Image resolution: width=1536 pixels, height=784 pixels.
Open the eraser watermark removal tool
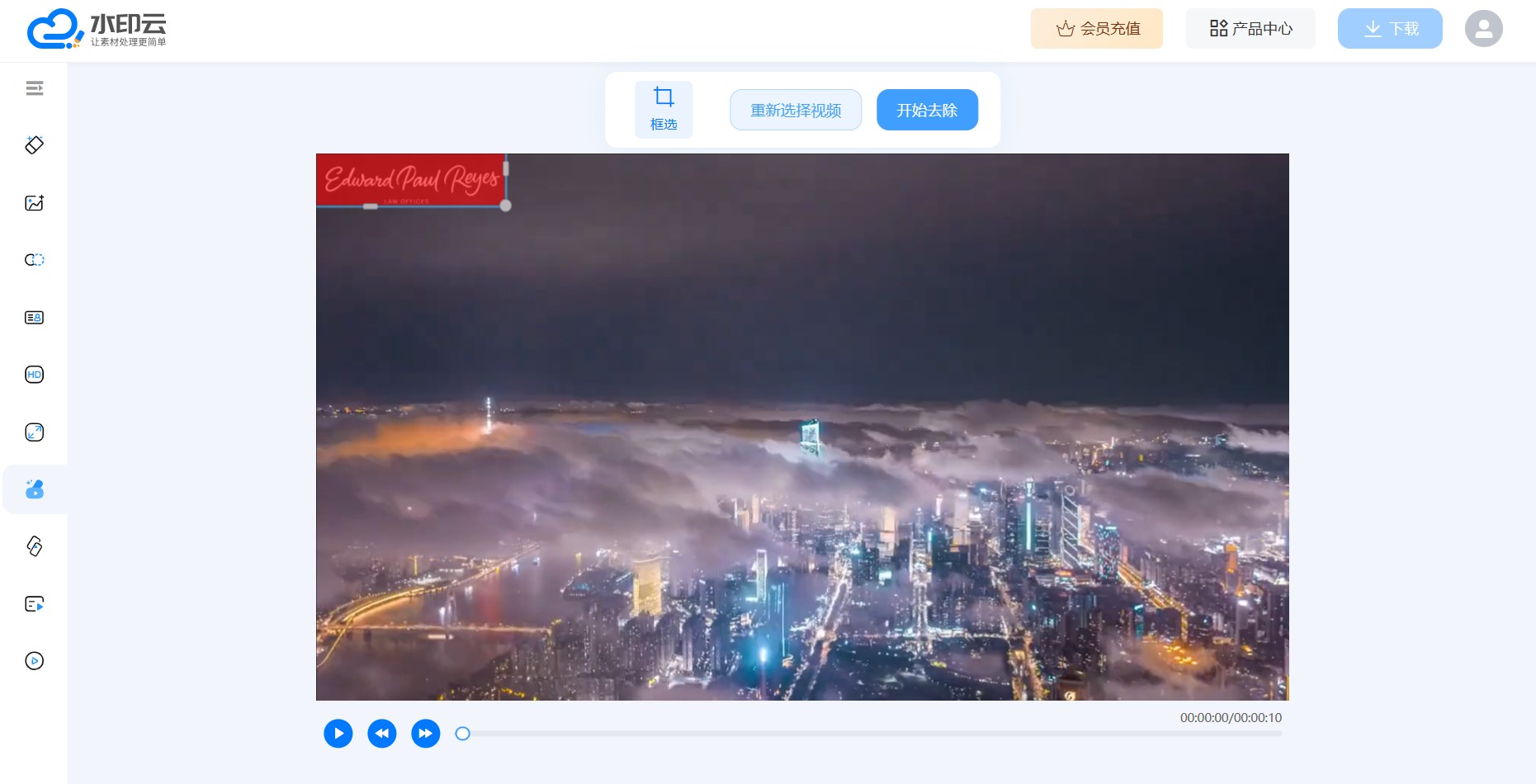(34, 145)
